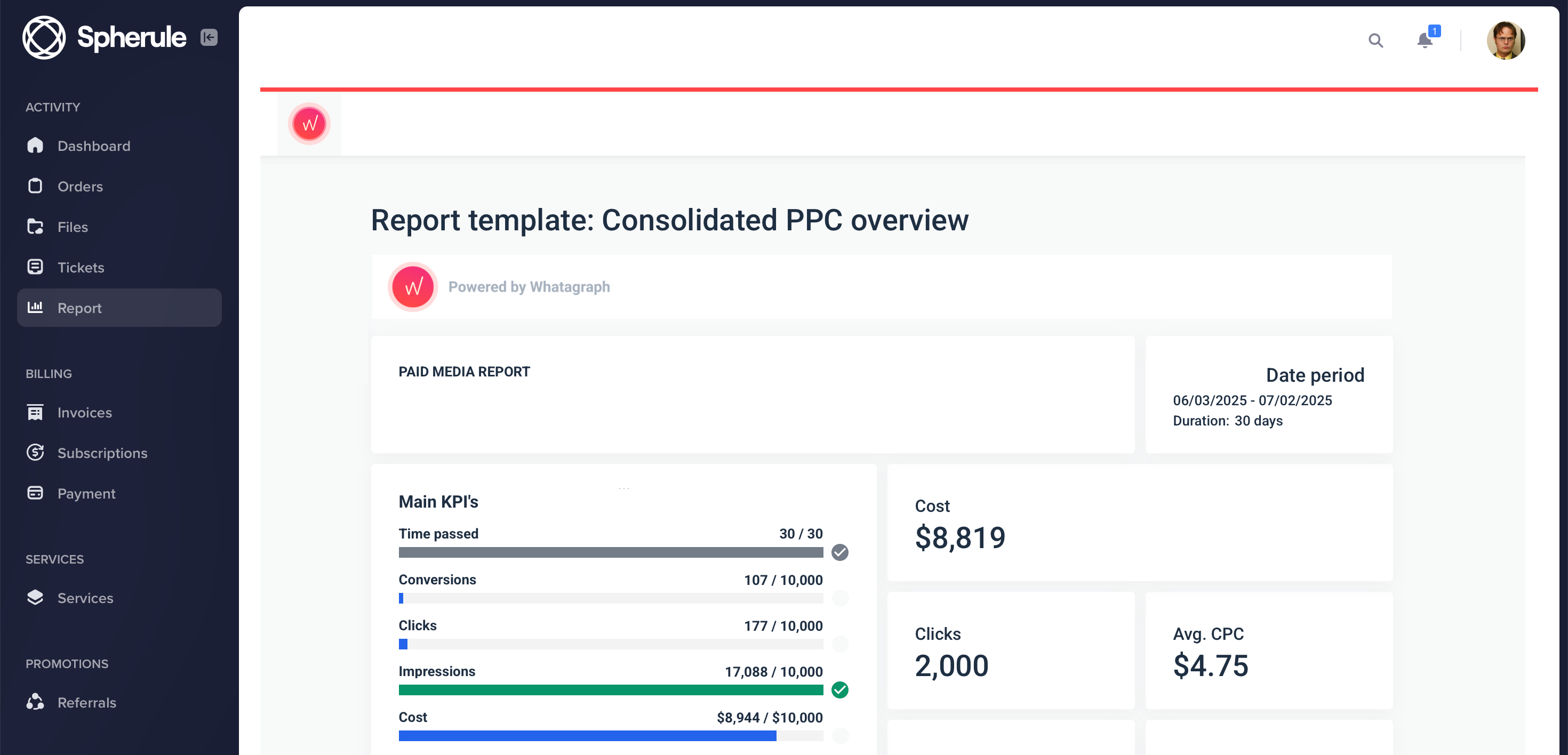Collapse the sidebar with the arrow icon
This screenshot has width=1568, height=755.
(209, 38)
